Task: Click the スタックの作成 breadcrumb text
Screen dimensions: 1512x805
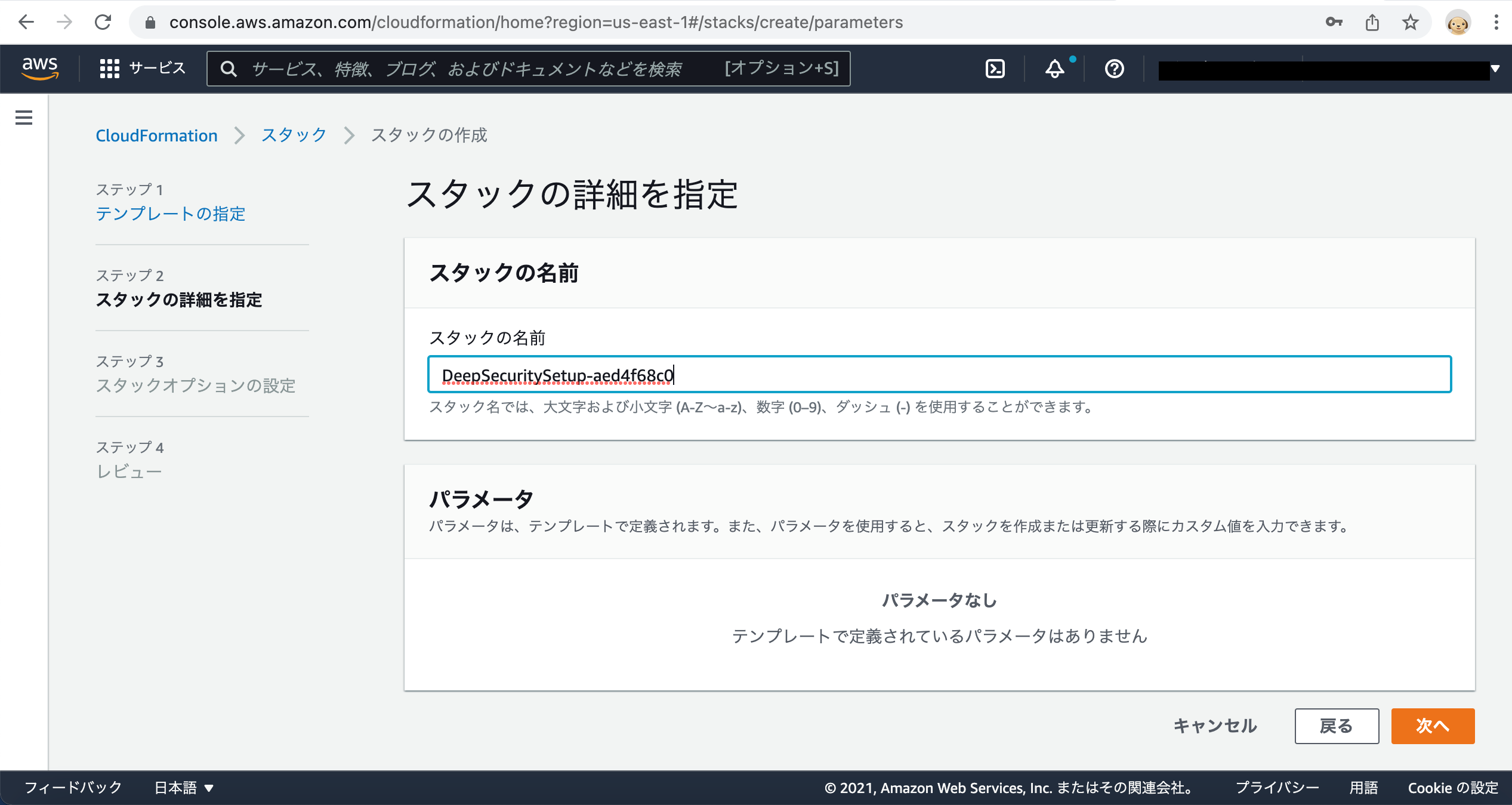Action: (429, 135)
